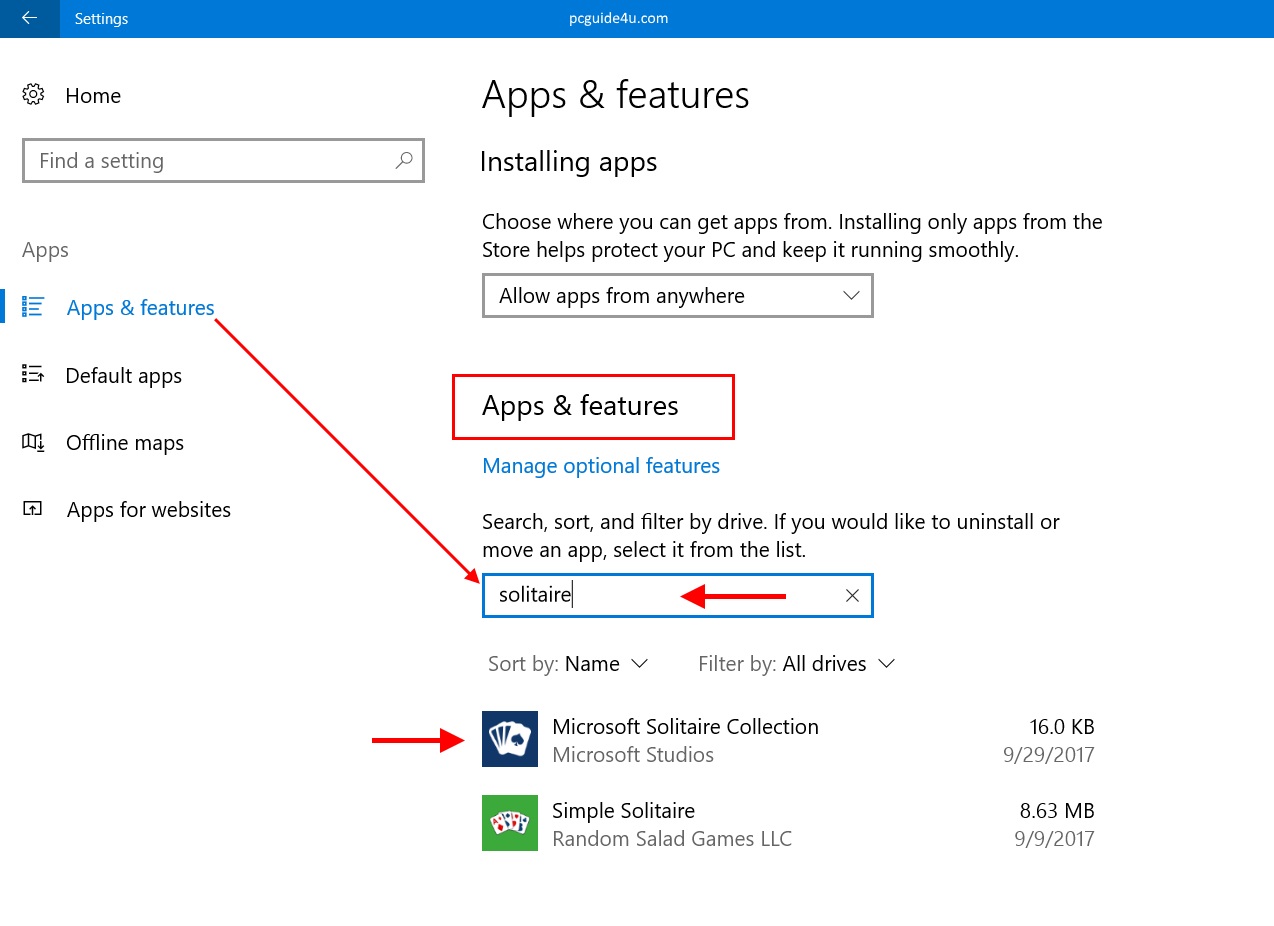Click the Home gear icon
This screenshot has height=926, width=1274.
point(33,95)
